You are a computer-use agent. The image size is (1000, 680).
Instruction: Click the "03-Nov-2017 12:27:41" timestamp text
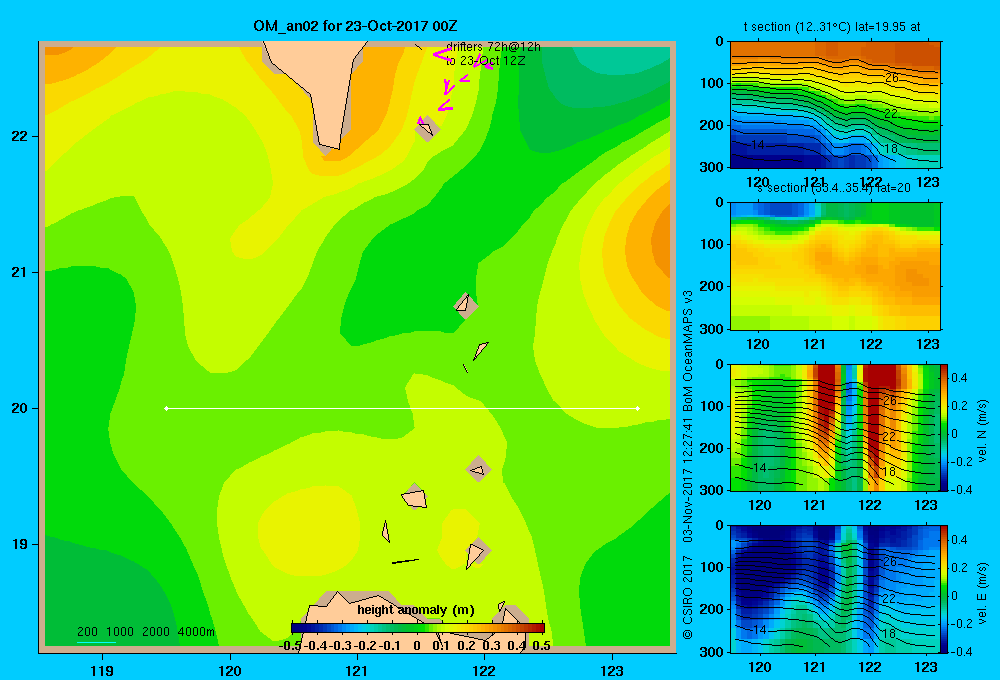pyautogui.click(x=688, y=479)
